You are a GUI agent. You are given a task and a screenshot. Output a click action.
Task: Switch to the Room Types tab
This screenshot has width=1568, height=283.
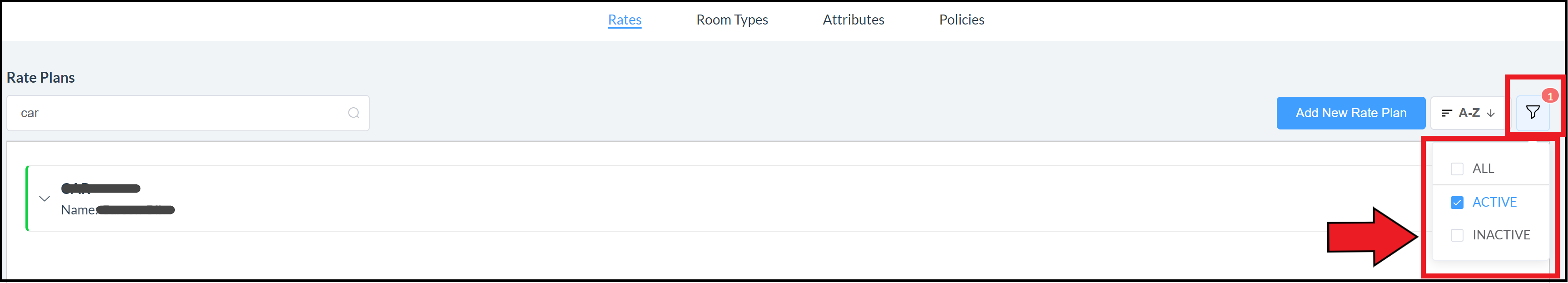click(732, 20)
